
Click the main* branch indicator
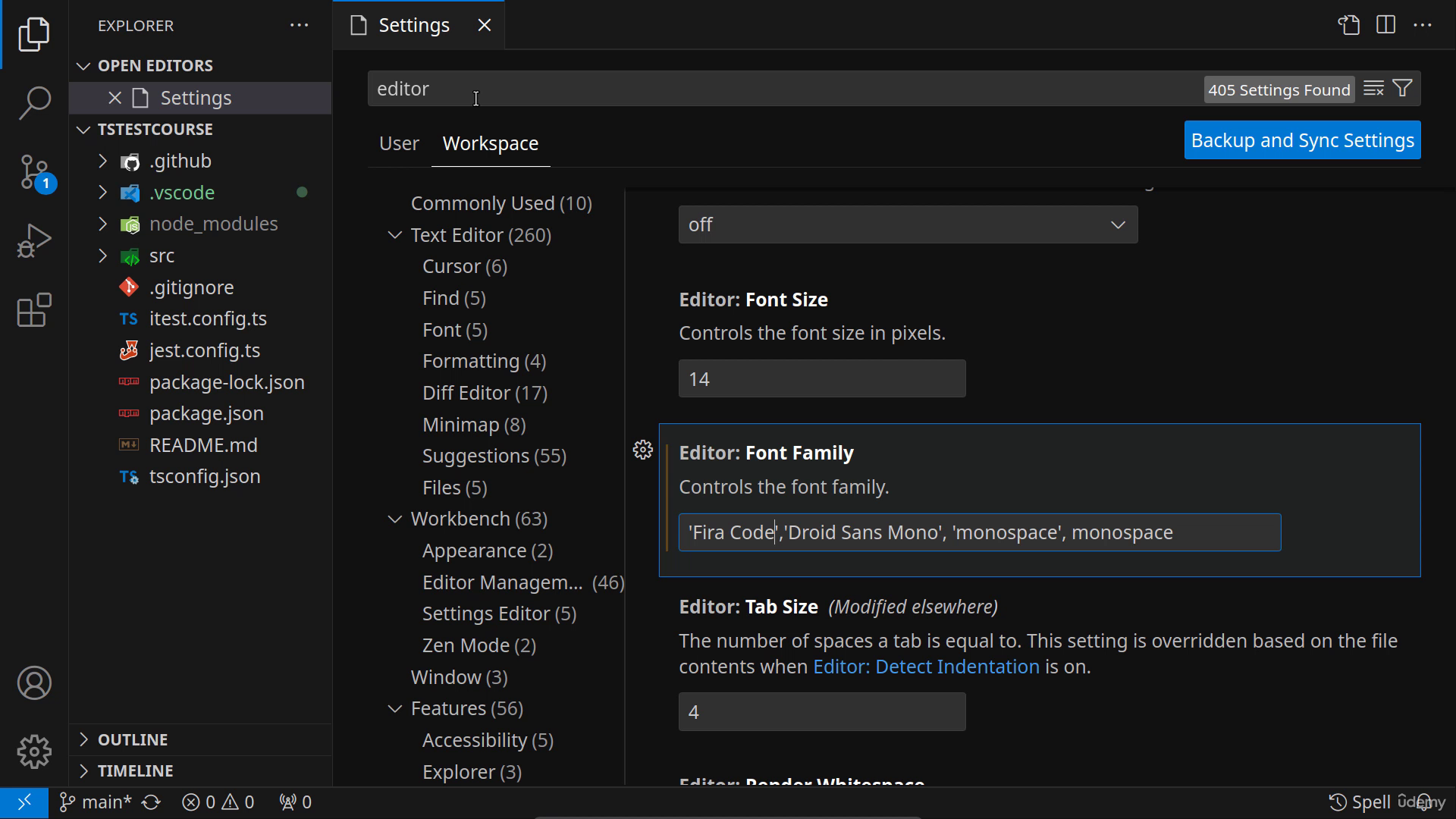(x=96, y=802)
